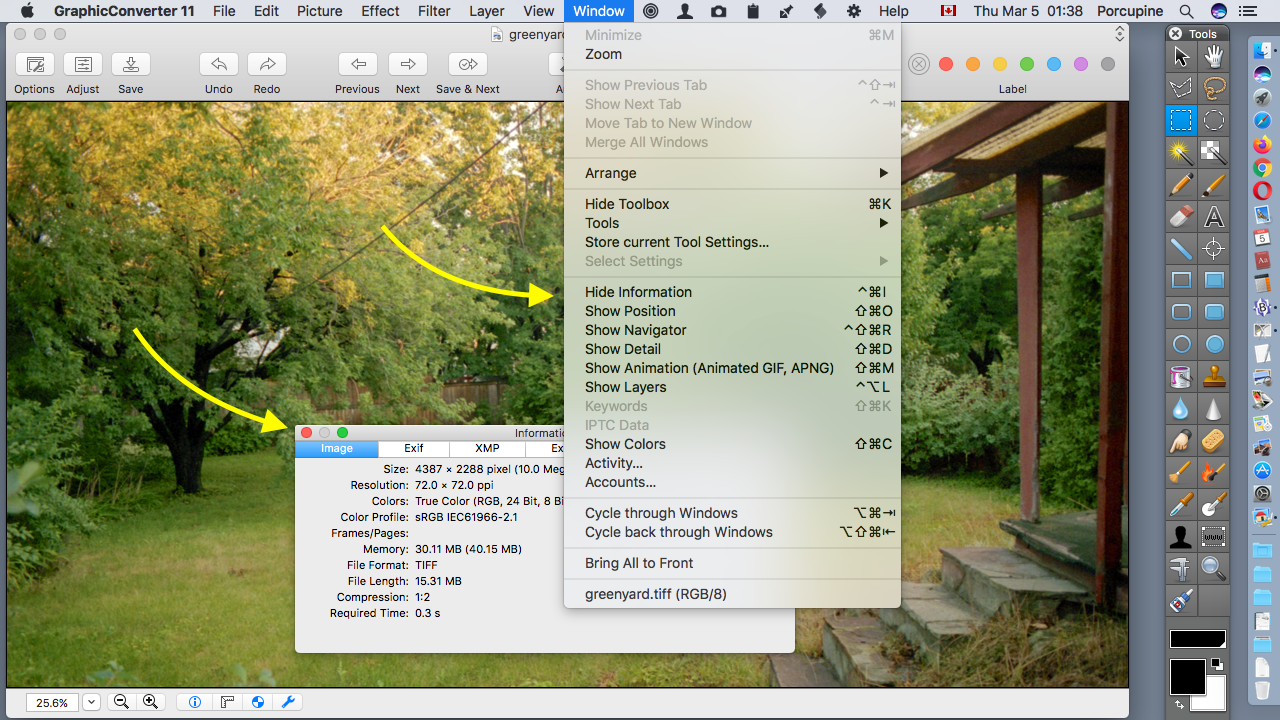Select the sponge tool
Image resolution: width=1280 pixels, height=720 pixels.
click(x=1214, y=441)
